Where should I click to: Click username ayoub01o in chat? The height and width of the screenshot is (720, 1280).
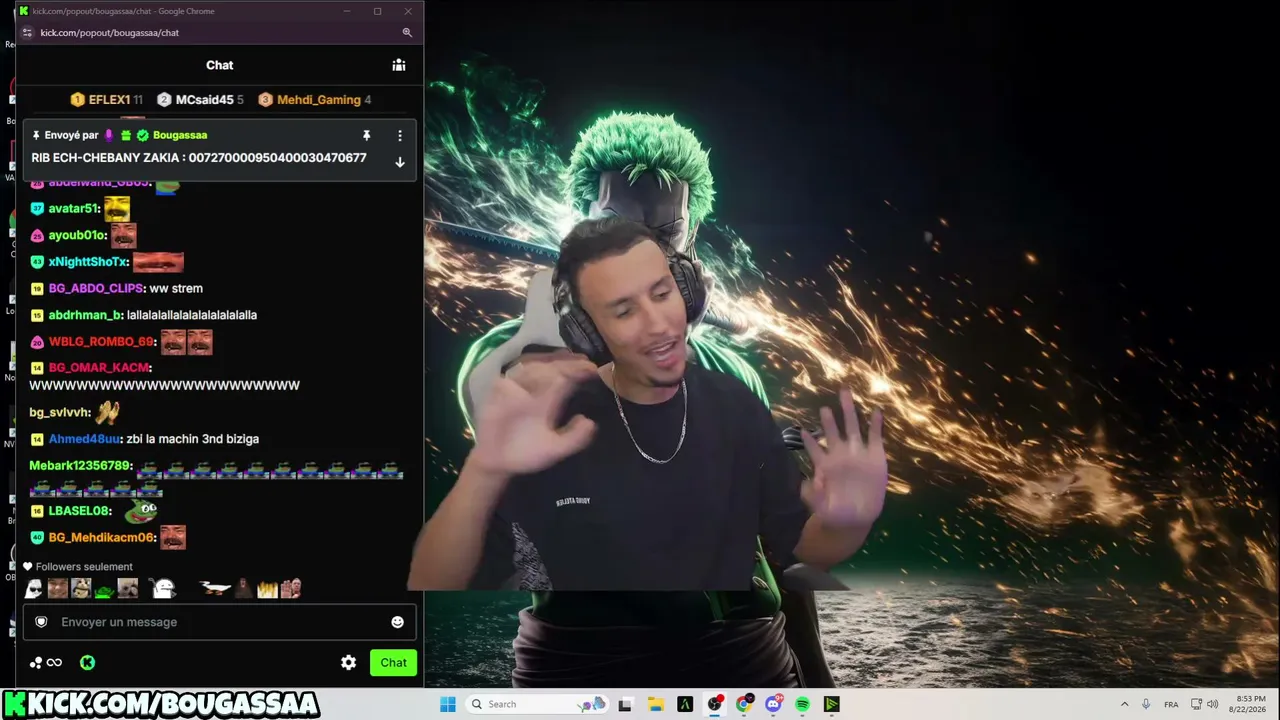tap(77, 235)
